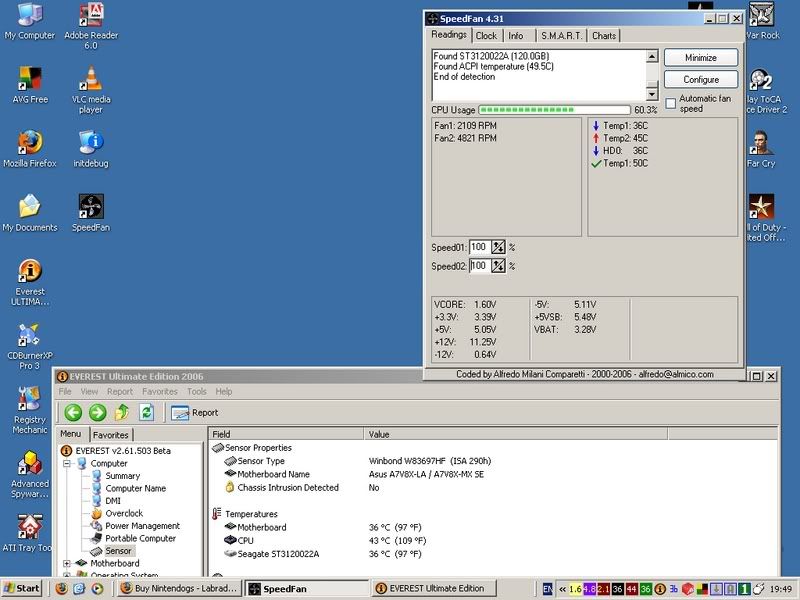Click the Up level icon in EVEREST toolbar
The image size is (800, 600).
[122, 412]
